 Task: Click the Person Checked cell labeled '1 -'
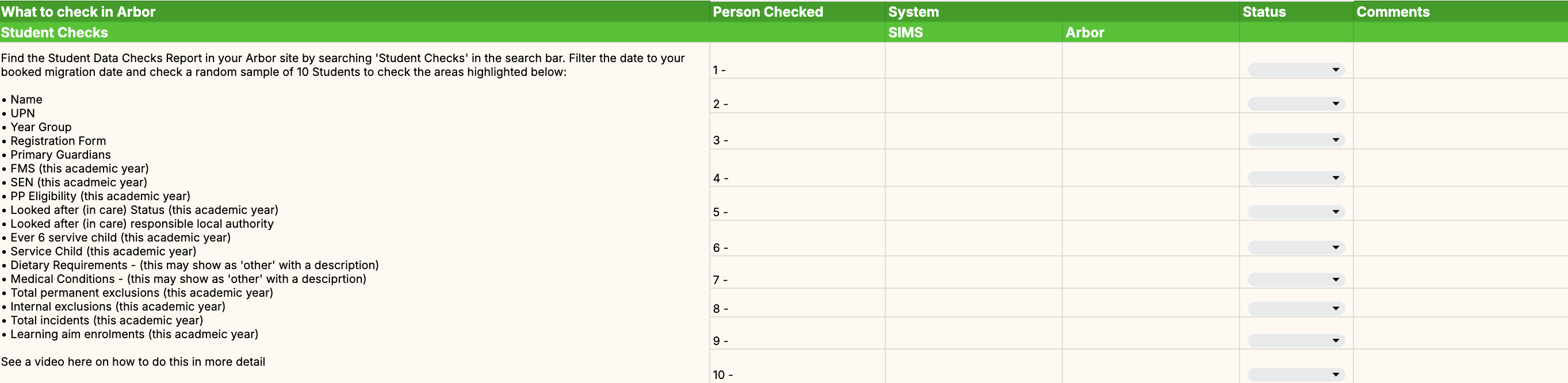pos(796,70)
